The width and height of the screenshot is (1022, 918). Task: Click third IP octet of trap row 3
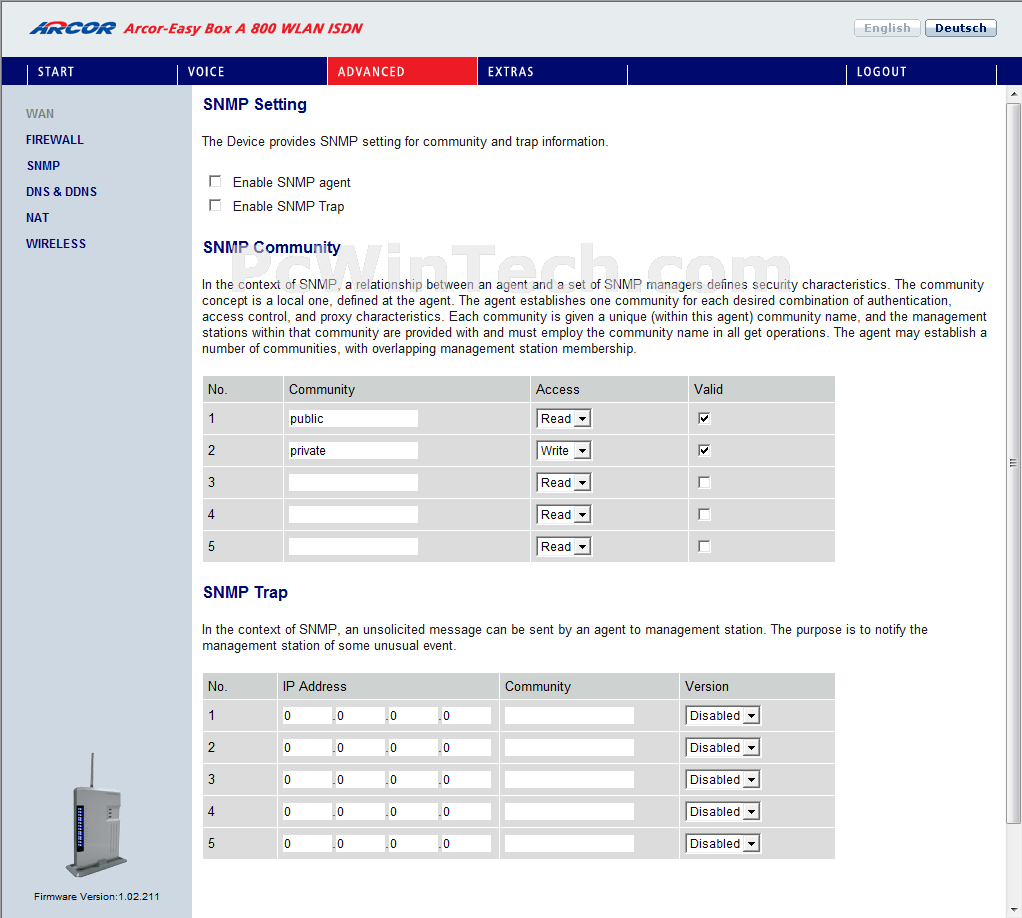[x=414, y=779]
